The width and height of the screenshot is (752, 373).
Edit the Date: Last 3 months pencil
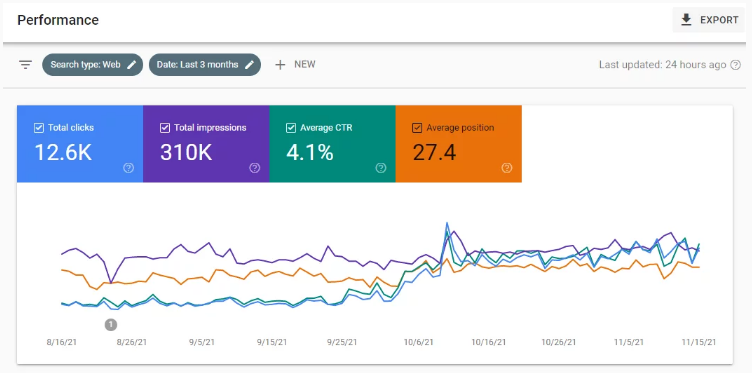249,65
